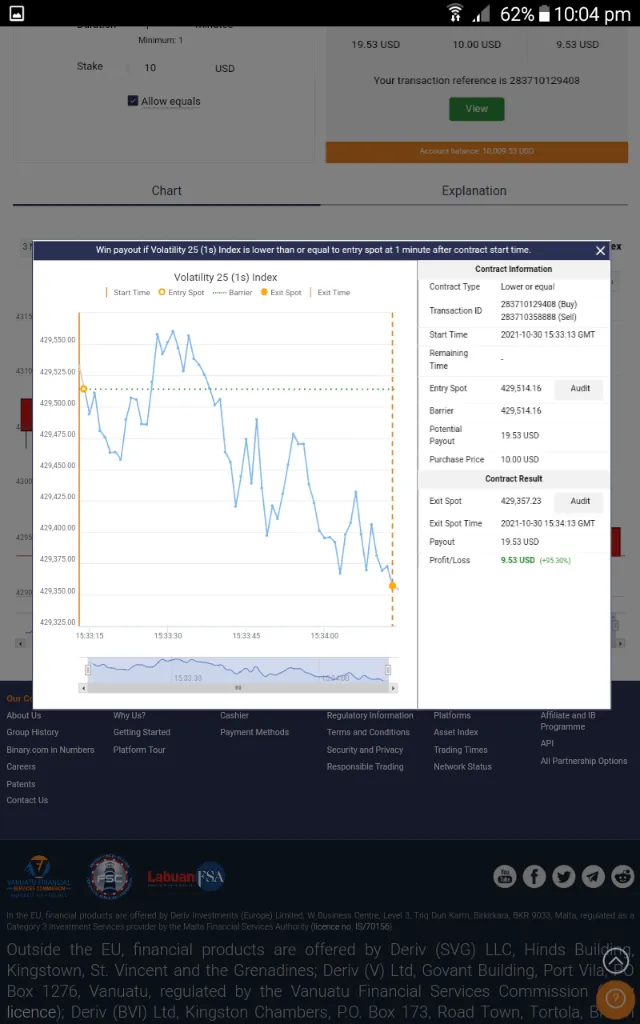Viewport: 640px width, 1024px height.
Task: Switch to the Explanation tab
Action: [x=474, y=191]
